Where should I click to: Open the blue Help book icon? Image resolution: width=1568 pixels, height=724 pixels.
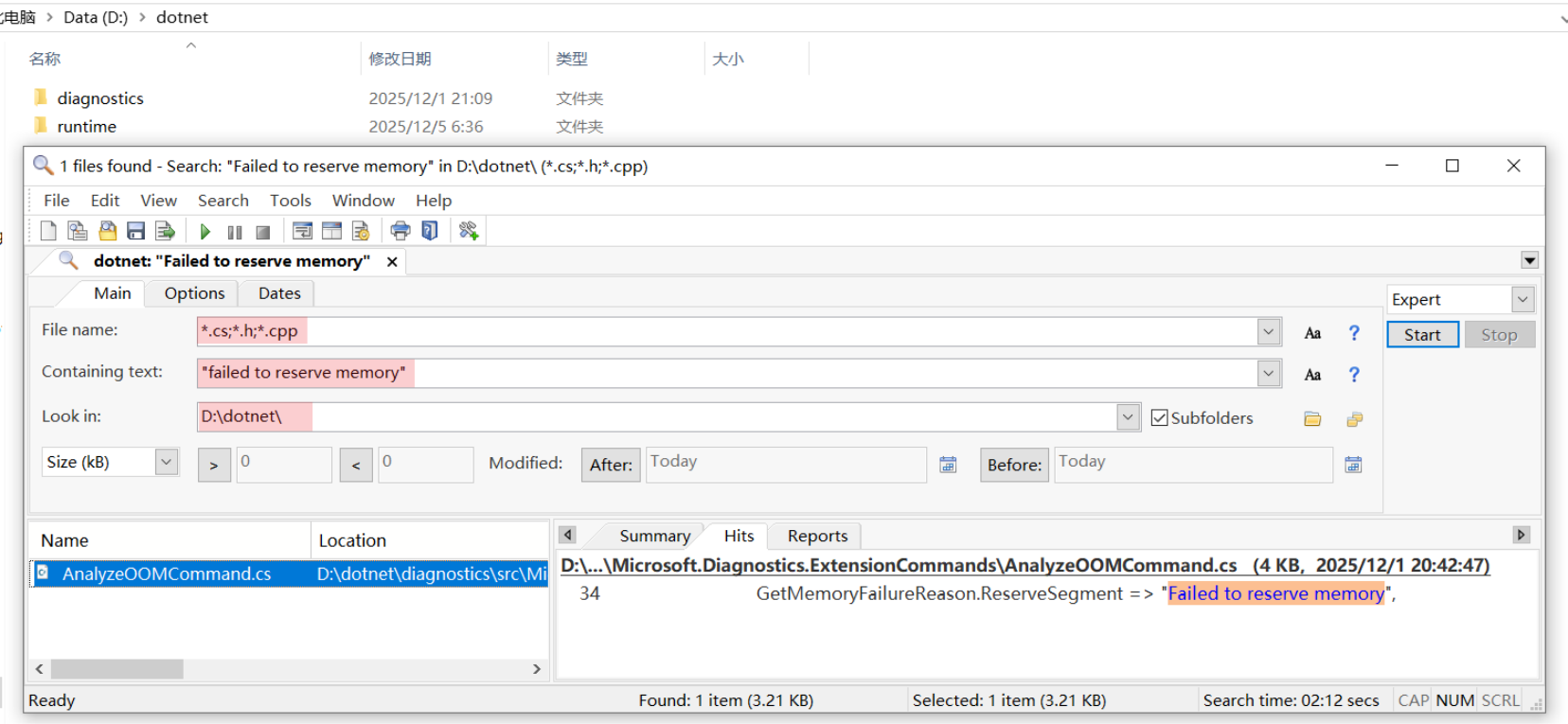click(430, 231)
